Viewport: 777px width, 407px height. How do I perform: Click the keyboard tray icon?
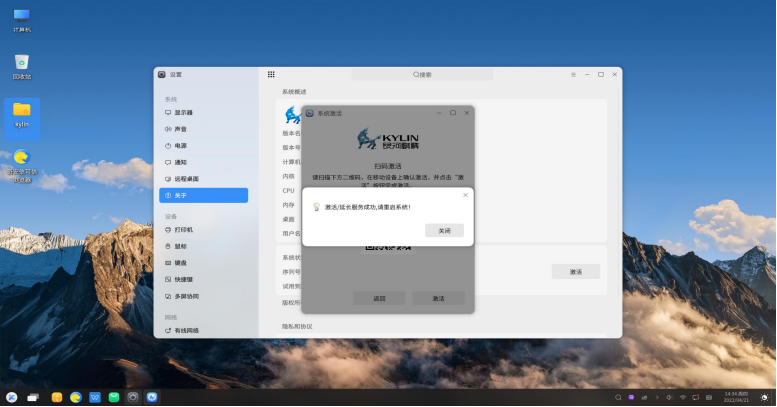[x=709, y=397]
